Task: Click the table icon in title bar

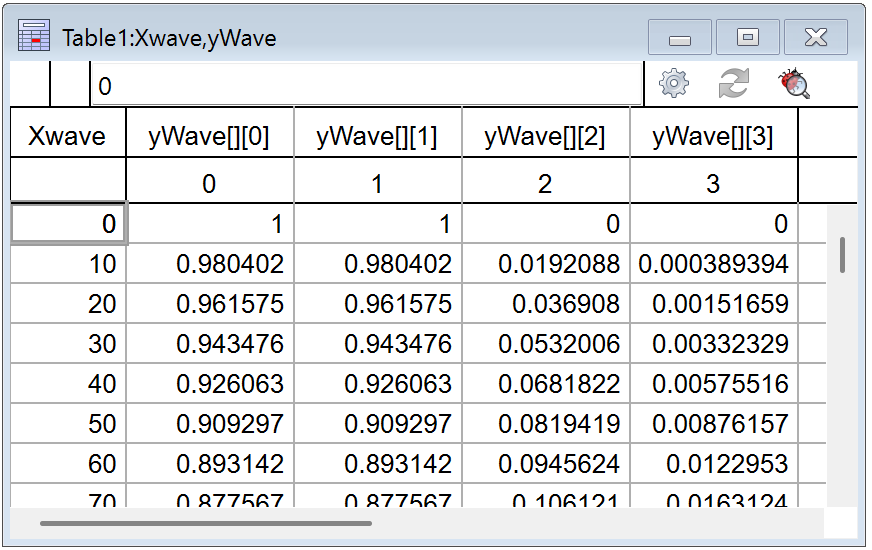Action: (34, 38)
